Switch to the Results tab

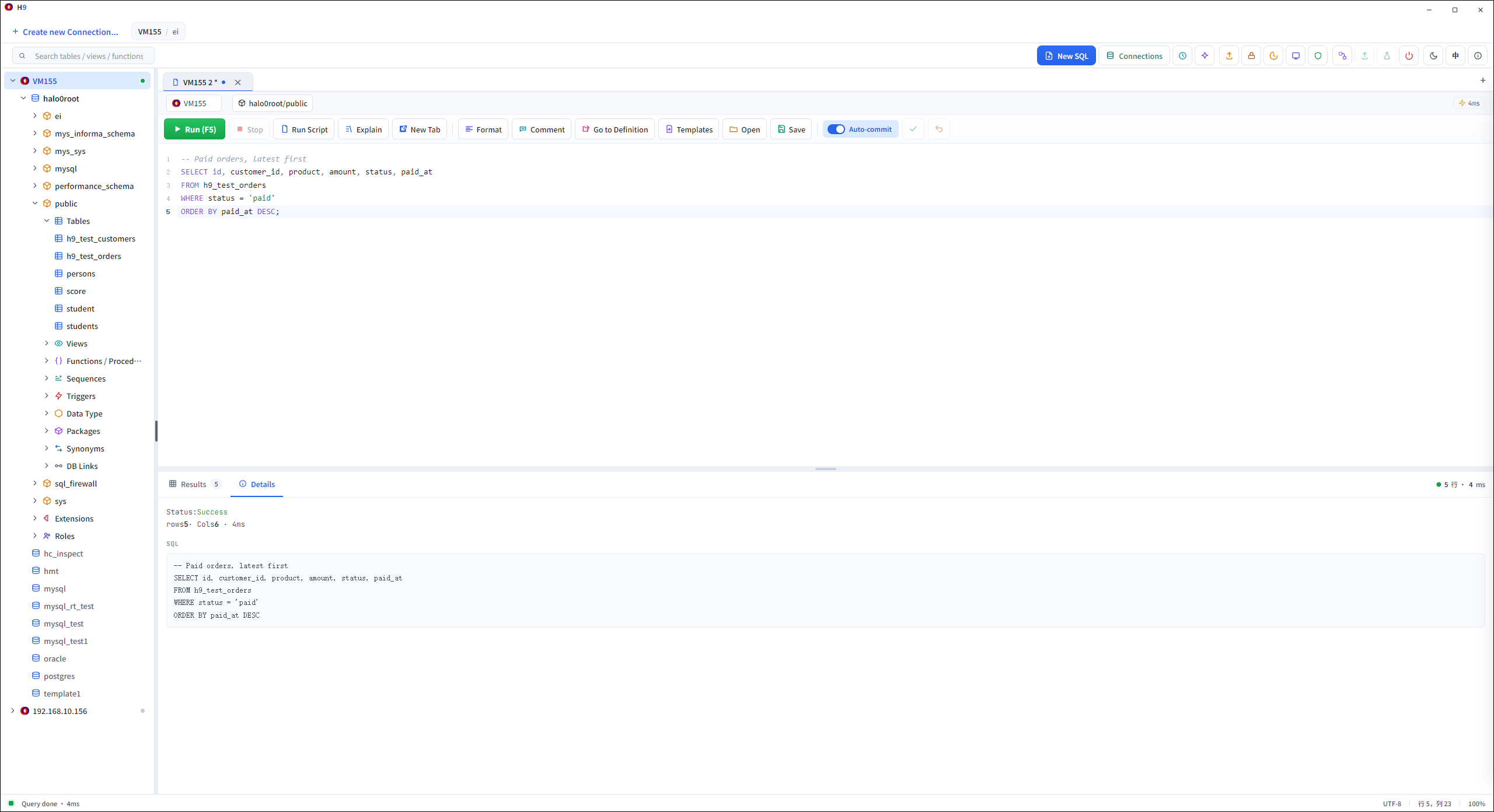click(x=194, y=484)
